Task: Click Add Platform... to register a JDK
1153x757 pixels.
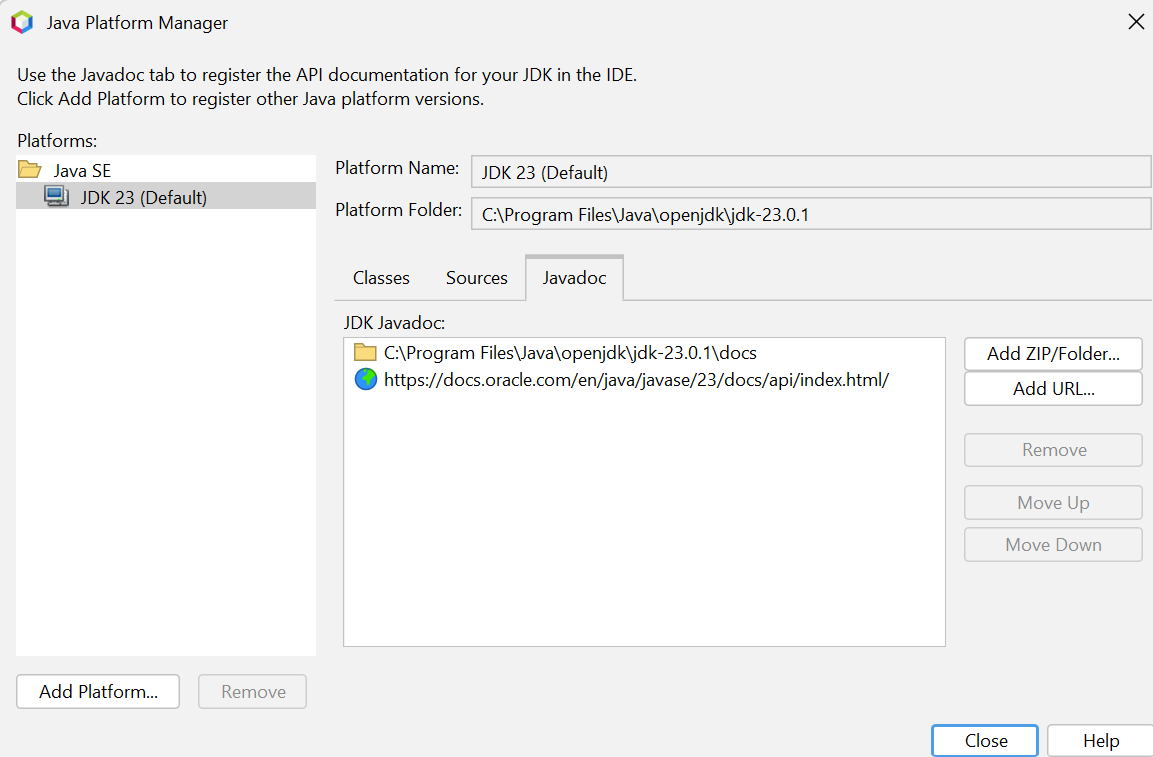Action: [x=98, y=692]
